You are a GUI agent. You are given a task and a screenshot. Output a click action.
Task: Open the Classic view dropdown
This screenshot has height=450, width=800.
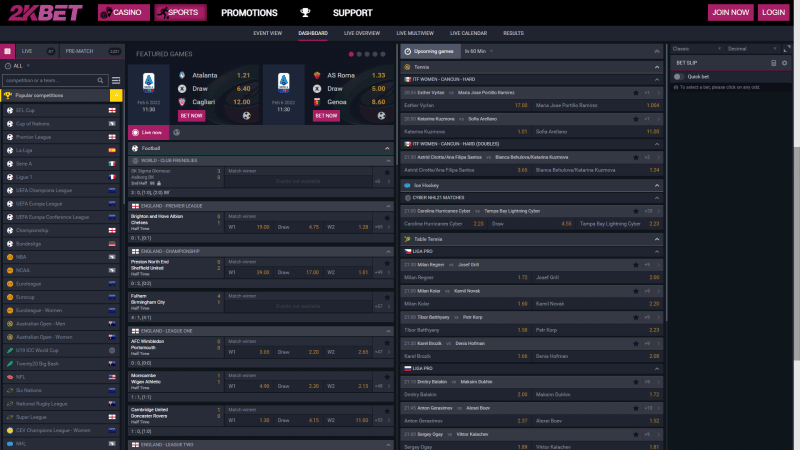(x=696, y=49)
